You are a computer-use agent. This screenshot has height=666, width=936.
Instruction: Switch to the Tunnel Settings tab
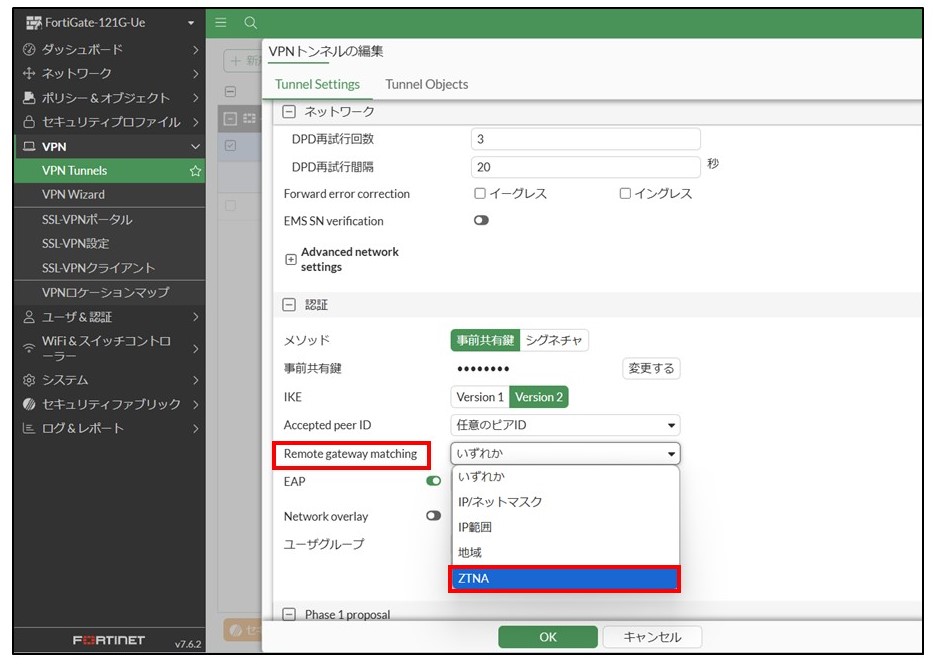(x=317, y=84)
